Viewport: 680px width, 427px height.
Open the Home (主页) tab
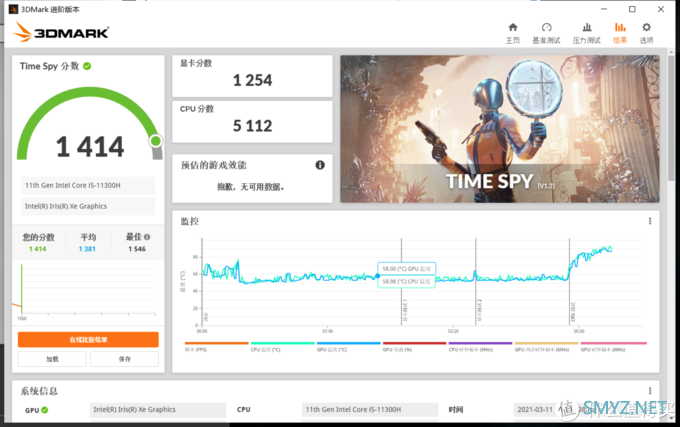coord(513,33)
